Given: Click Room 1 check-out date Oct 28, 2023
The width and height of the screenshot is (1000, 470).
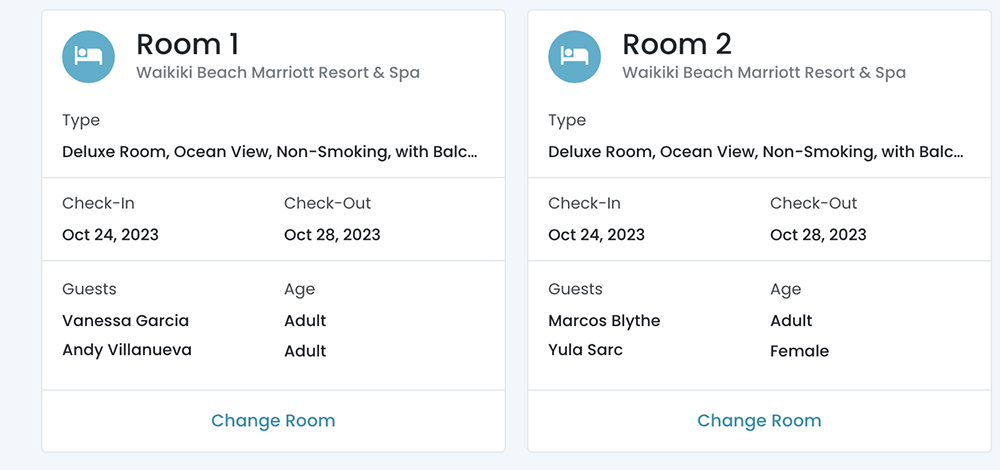Looking at the screenshot, I should [332, 235].
